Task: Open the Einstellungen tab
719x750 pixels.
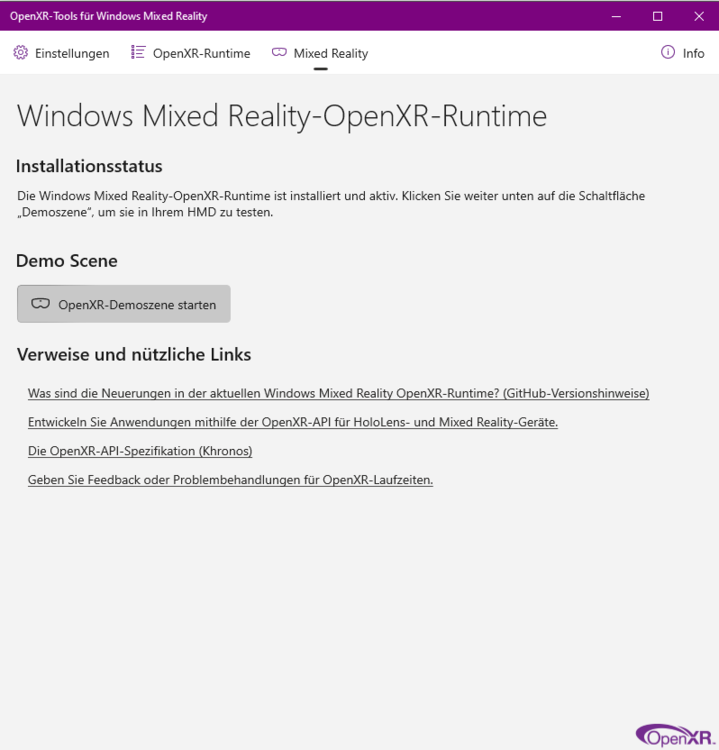Action: click(x=61, y=53)
